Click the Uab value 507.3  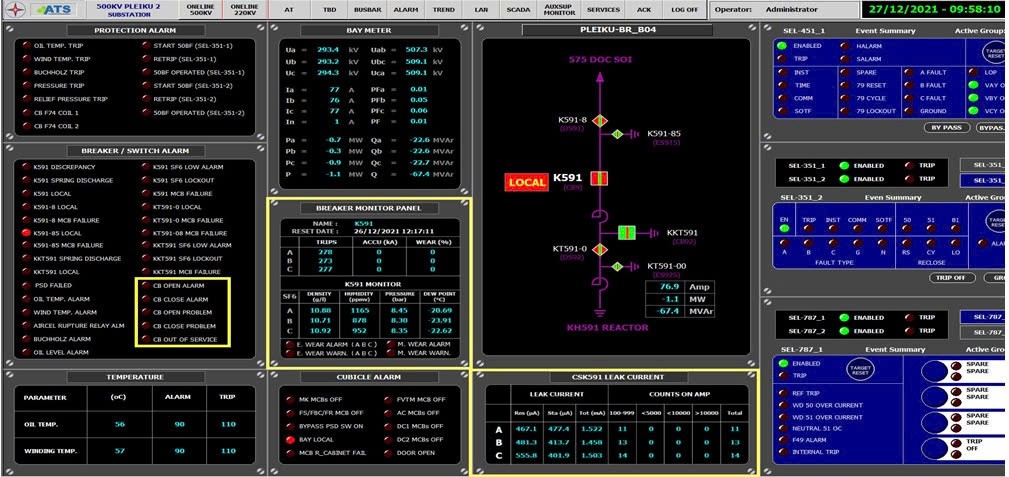(x=416, y=49)
